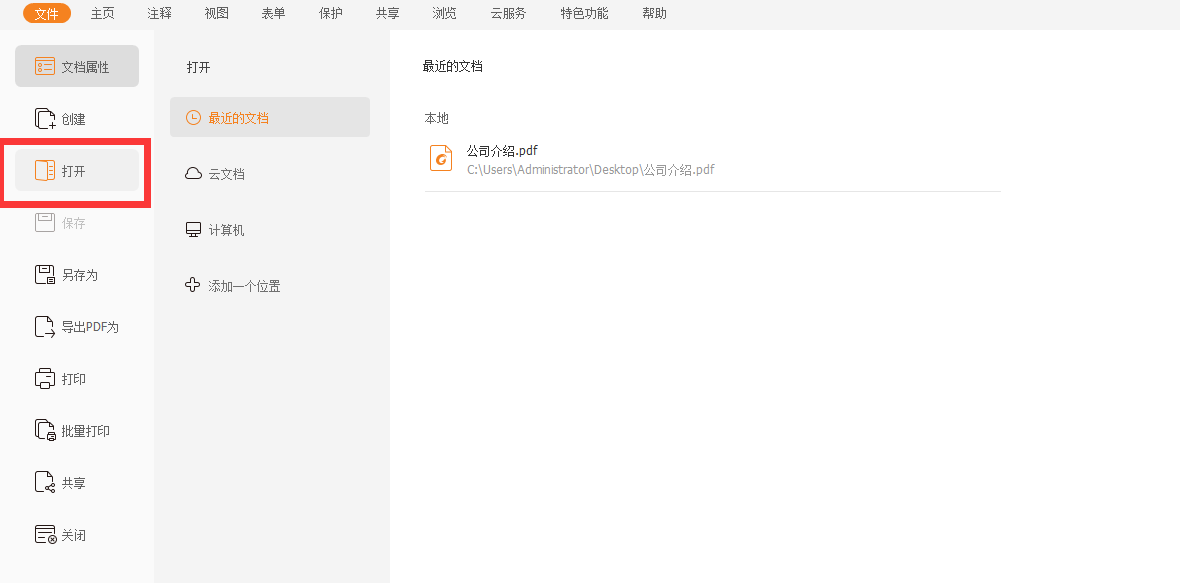The image size is (1180, 583).
Task: Select 批量打印 from the sidebar
Action: point(63,430)
